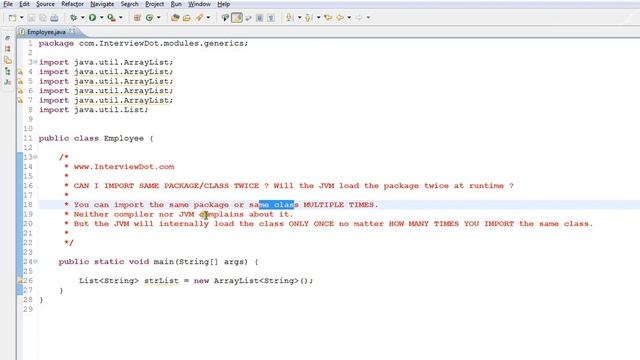Click the Save icon in toolbar
The image size is (640, 360).
pos(31,18)
